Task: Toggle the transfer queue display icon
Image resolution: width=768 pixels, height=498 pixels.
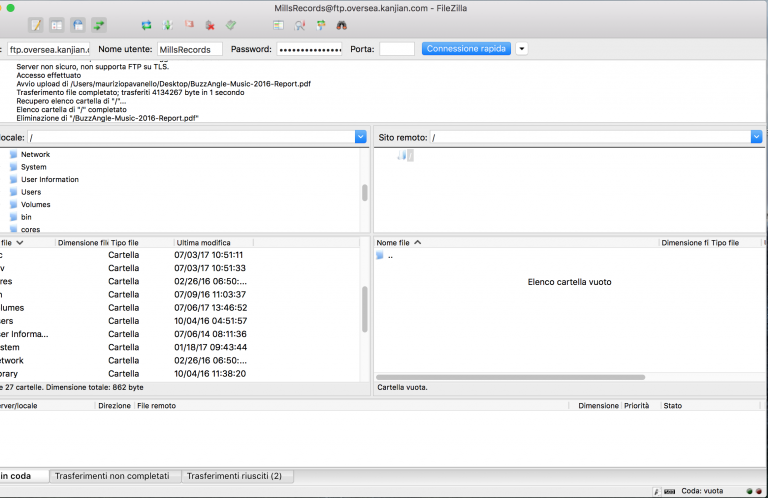Action: [x=99, y=25]
